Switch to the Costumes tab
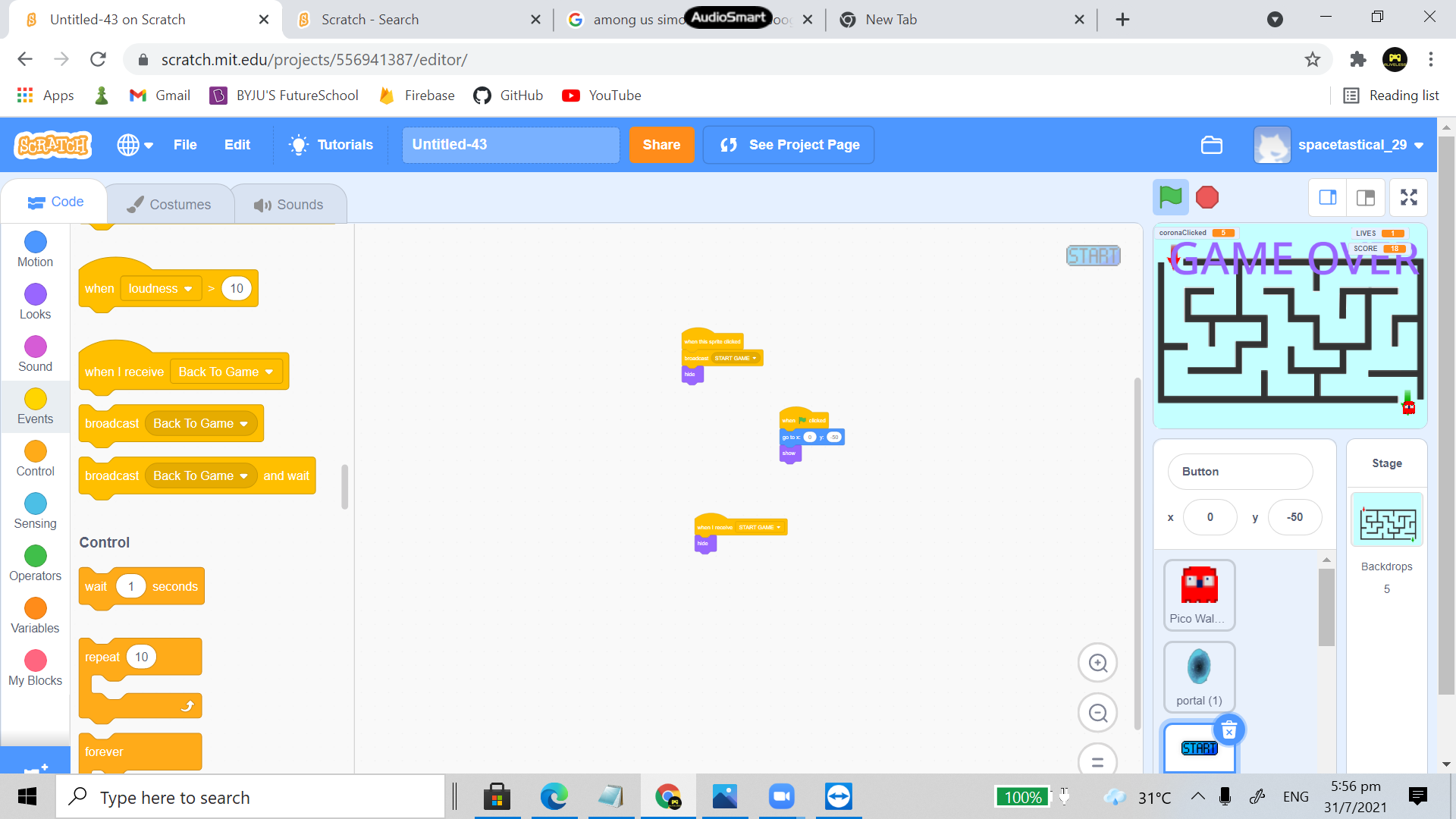Image resolution: width=1456 pixels, height=819 pixels. pyautogui.click(x=169, y=205)
